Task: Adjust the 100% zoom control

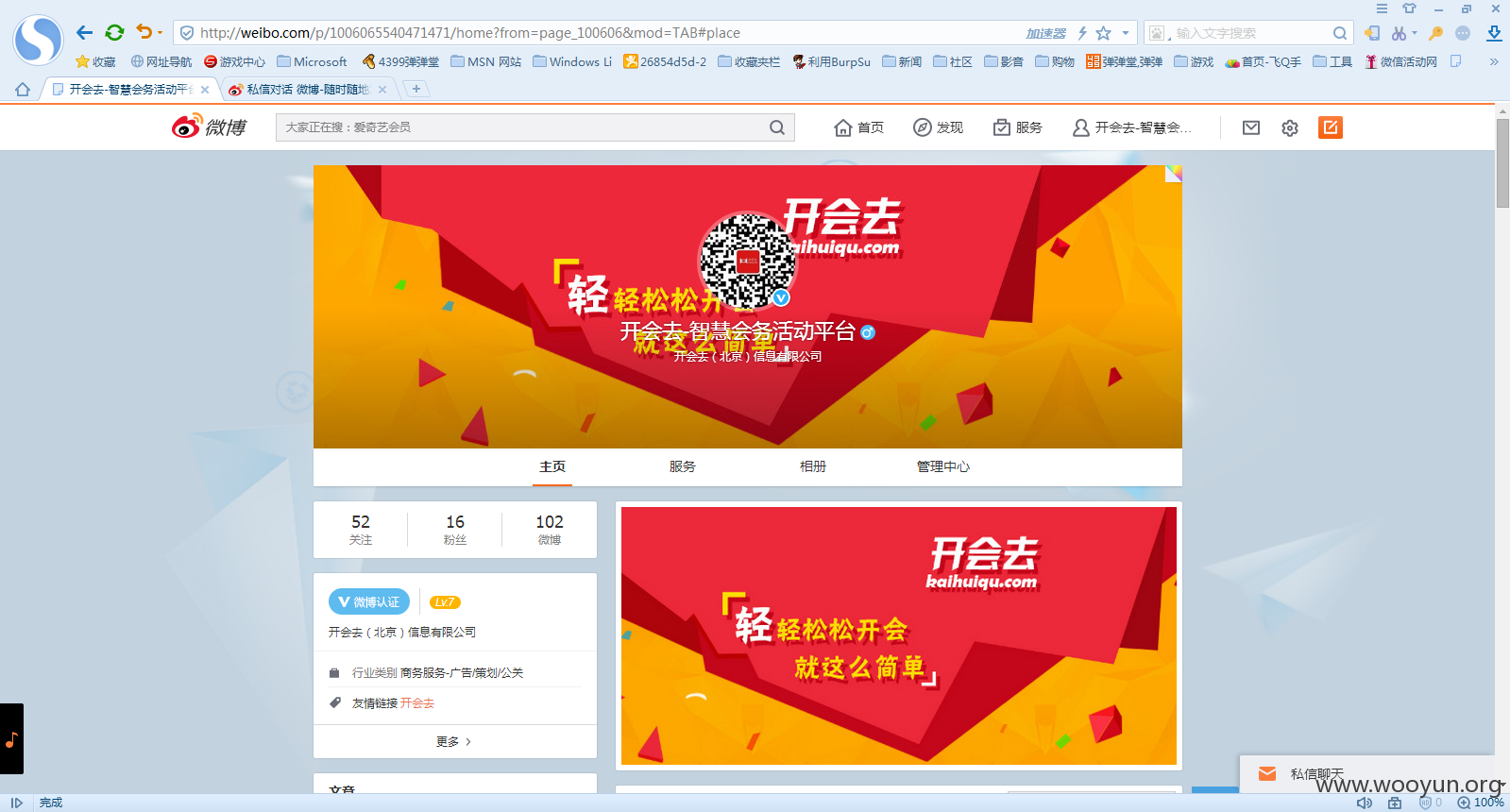Action: click(1481, 803)
